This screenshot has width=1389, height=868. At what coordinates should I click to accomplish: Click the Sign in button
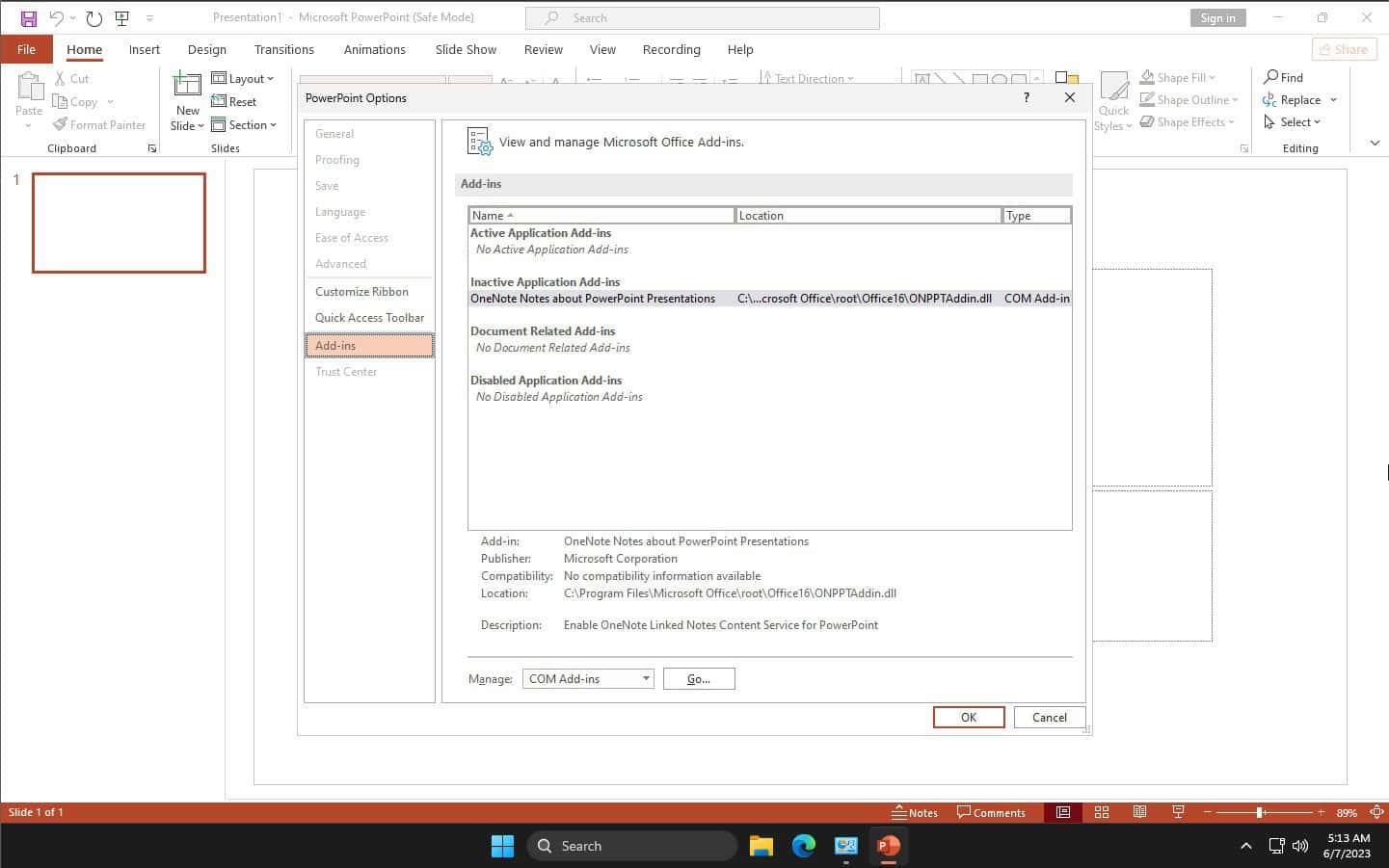point(1218,18)
